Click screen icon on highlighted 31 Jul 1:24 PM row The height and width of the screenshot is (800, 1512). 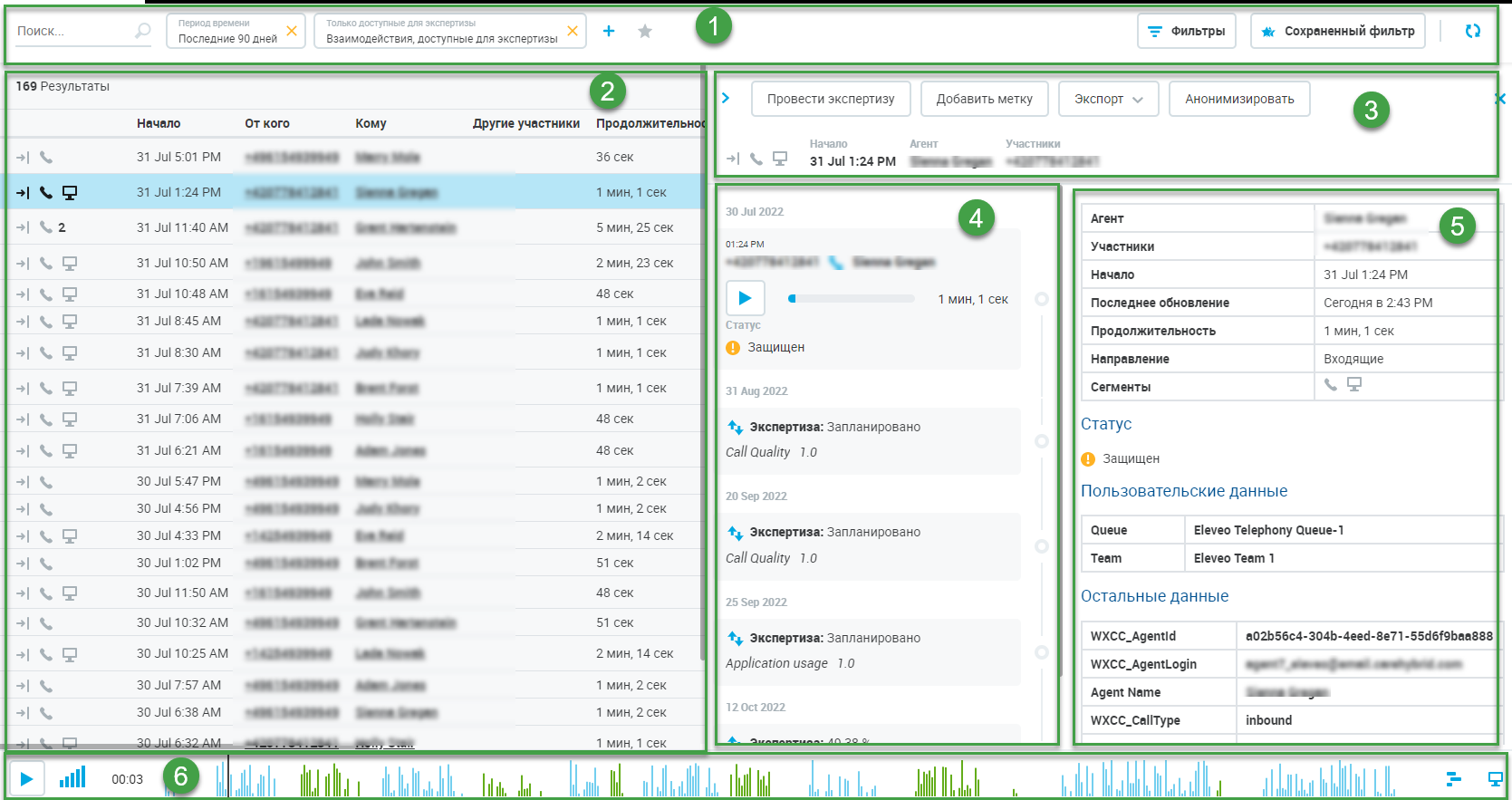pyautogui.click(x=70, y=192)
